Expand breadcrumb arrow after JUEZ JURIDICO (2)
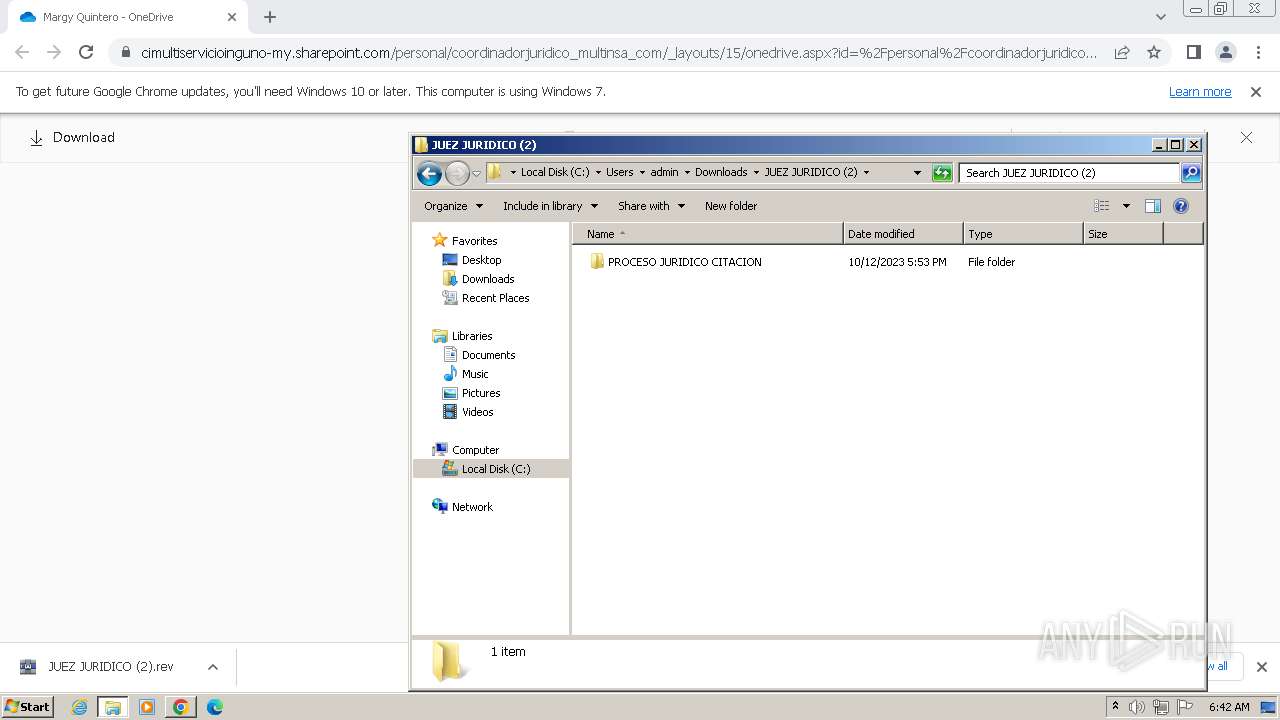Image resolution: width=1280 pixels, height=720 pixels. [866, 172]
